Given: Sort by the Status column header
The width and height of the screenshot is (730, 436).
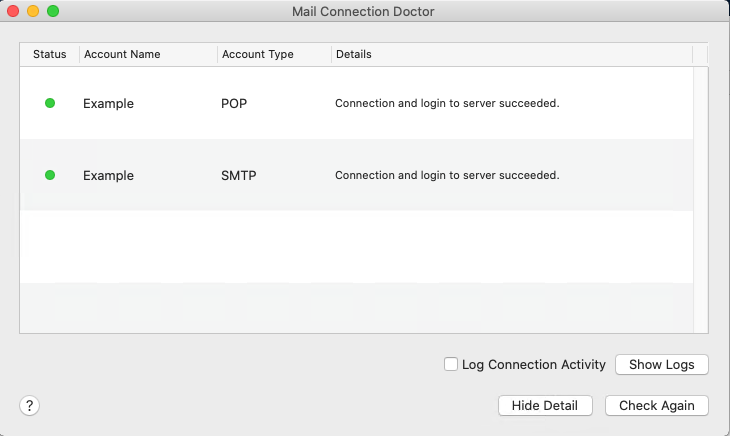Looking at the screenshot, I should [49, 54].
